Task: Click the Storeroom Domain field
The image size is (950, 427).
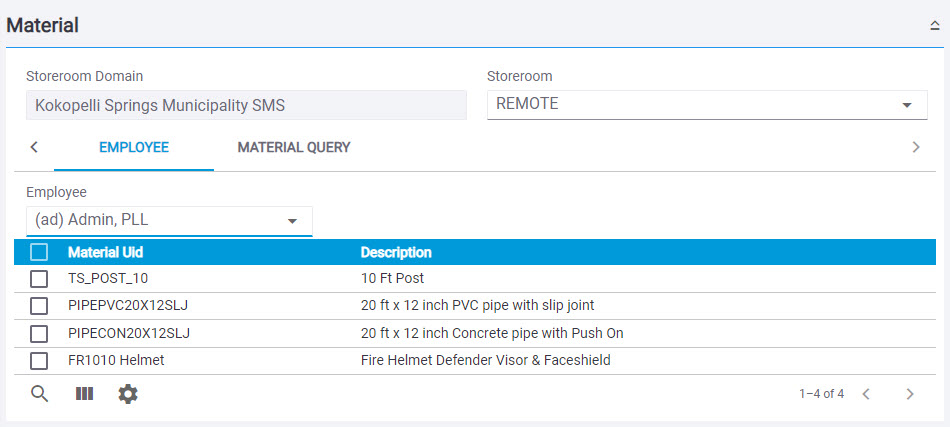Action: click(246, 105)
